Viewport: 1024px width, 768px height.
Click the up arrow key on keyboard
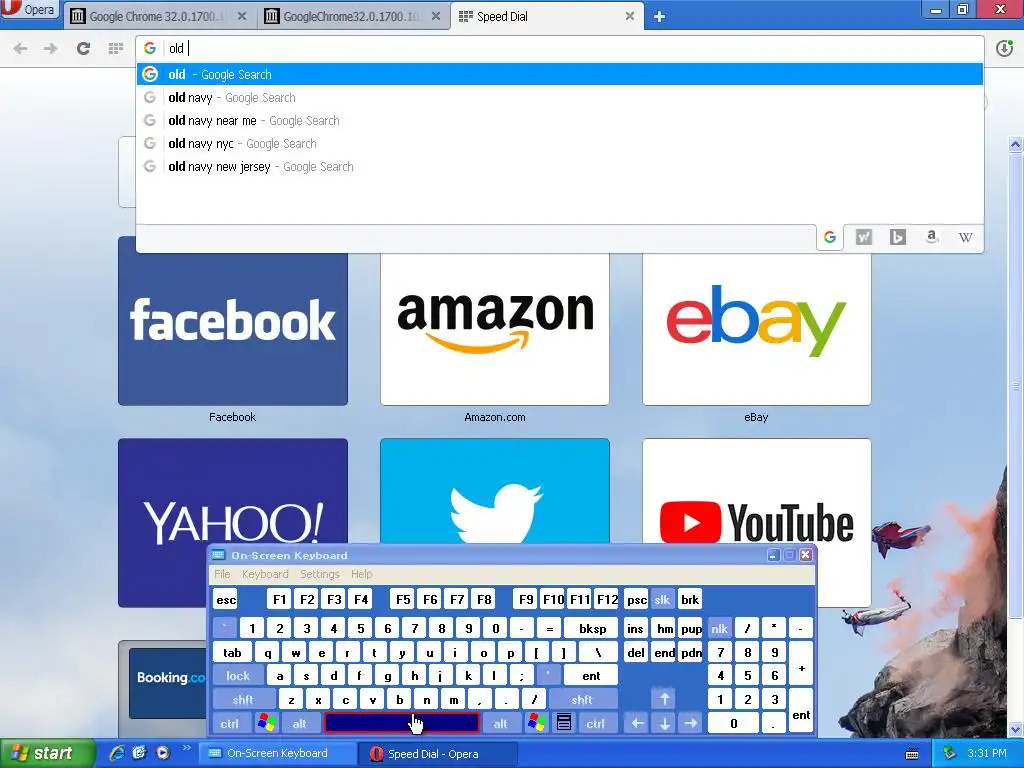[664, 699]
